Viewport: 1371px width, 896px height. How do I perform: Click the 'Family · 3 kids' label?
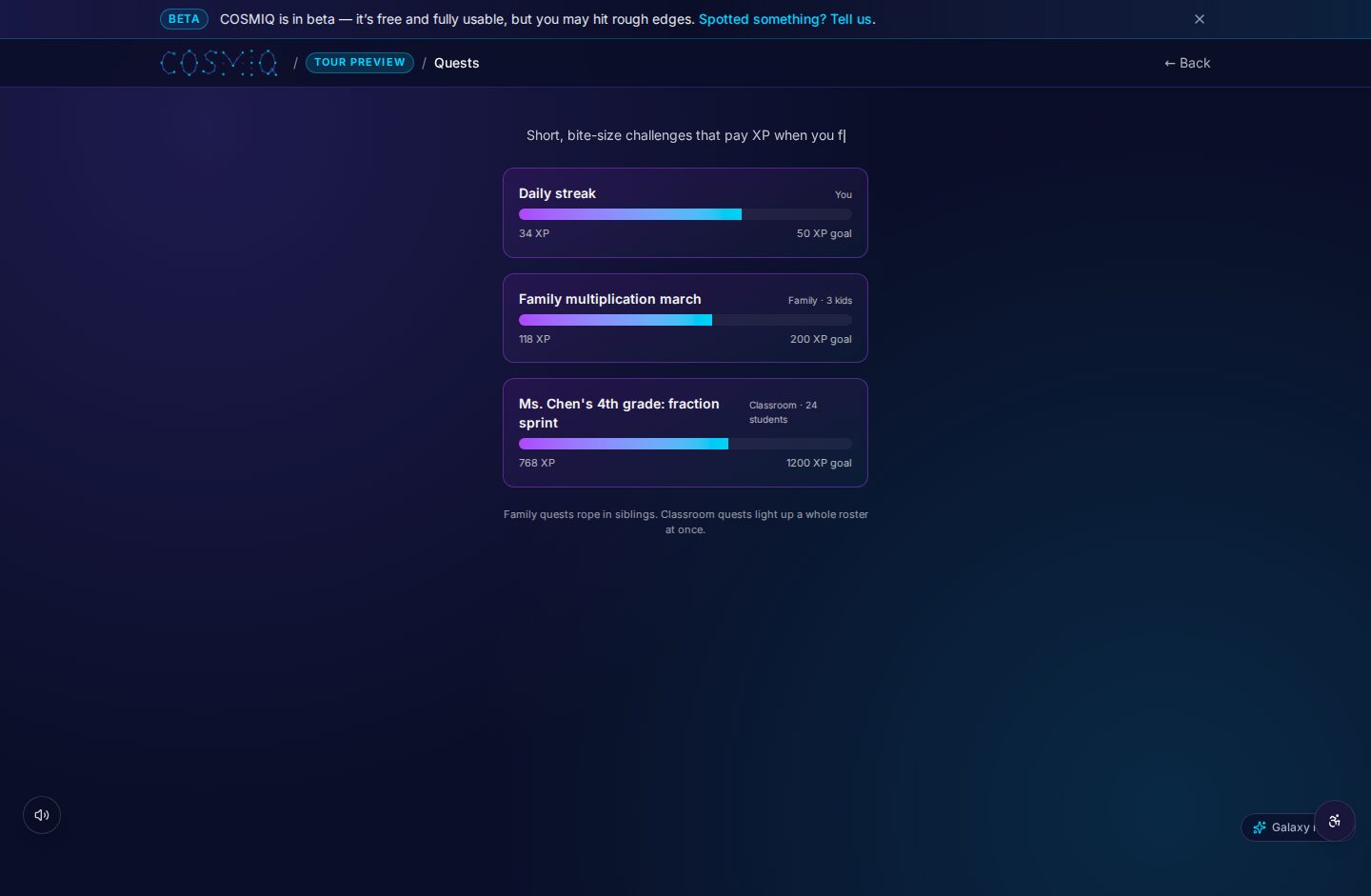click(x=820, y=300)
